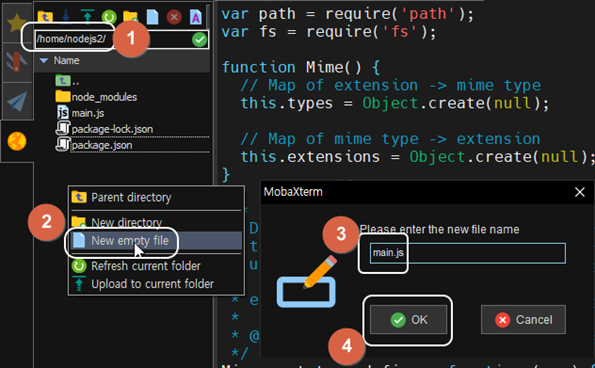Choose New empty file from context menu

tap(156, 241)
